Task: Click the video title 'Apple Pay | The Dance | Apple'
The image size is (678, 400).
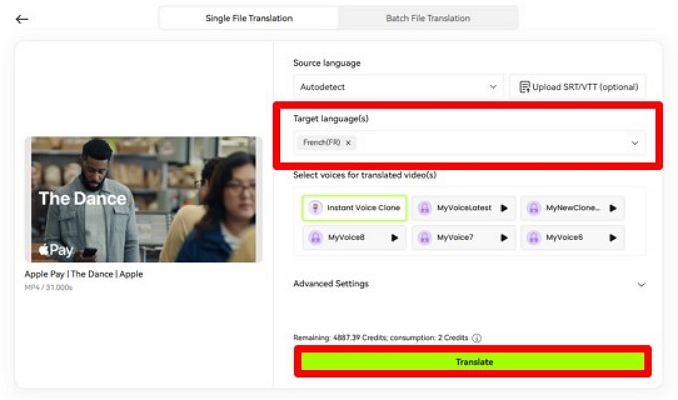Action: coord(83,274)
